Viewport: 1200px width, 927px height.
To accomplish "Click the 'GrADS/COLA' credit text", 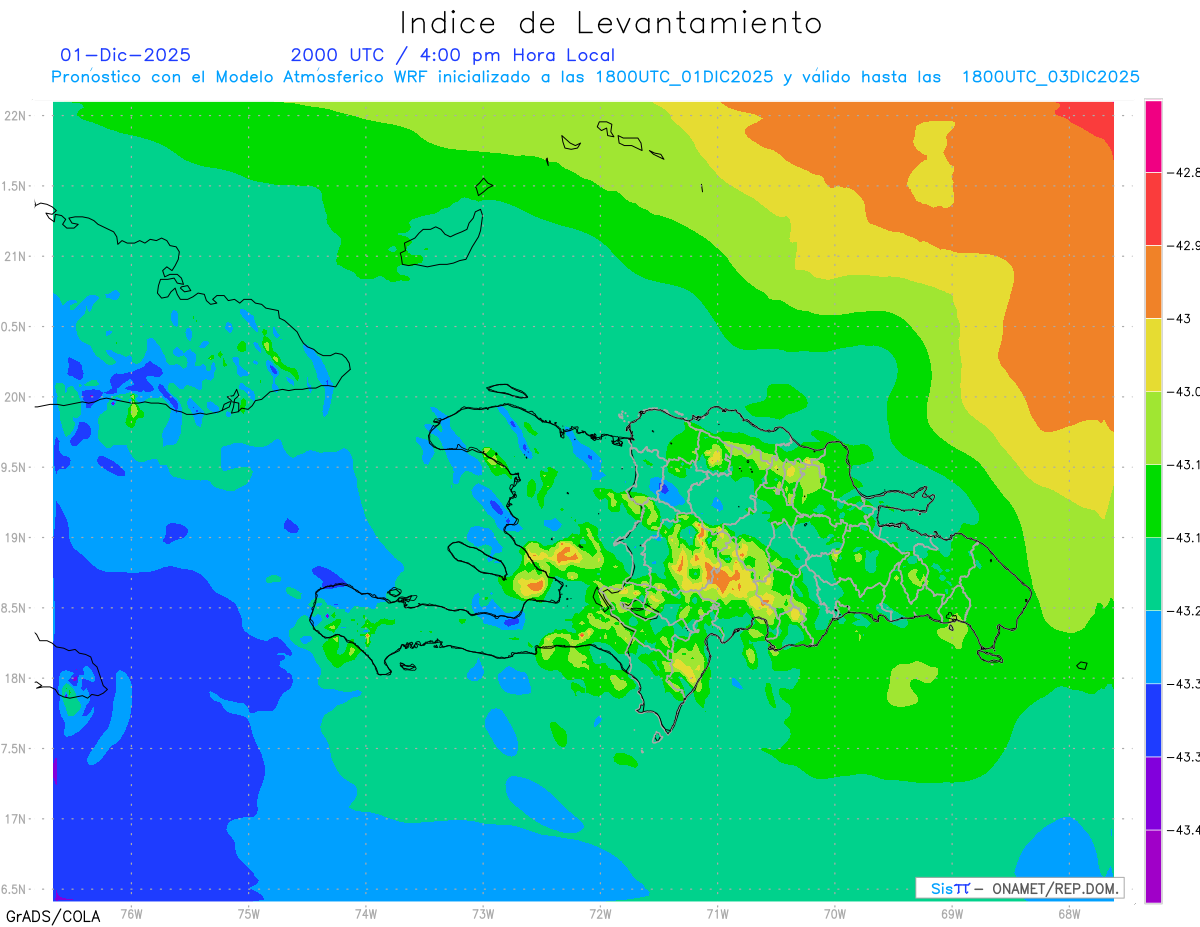I will (x=53, y=916).
